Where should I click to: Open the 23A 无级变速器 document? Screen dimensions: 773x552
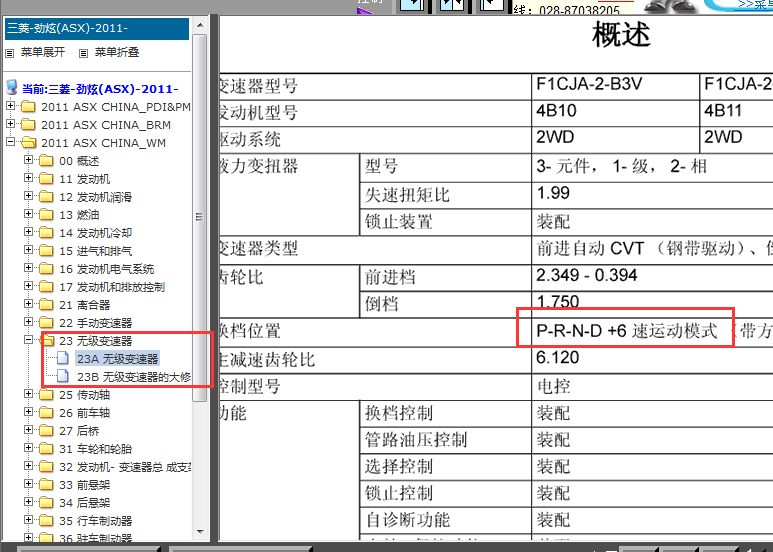point(117,359)
